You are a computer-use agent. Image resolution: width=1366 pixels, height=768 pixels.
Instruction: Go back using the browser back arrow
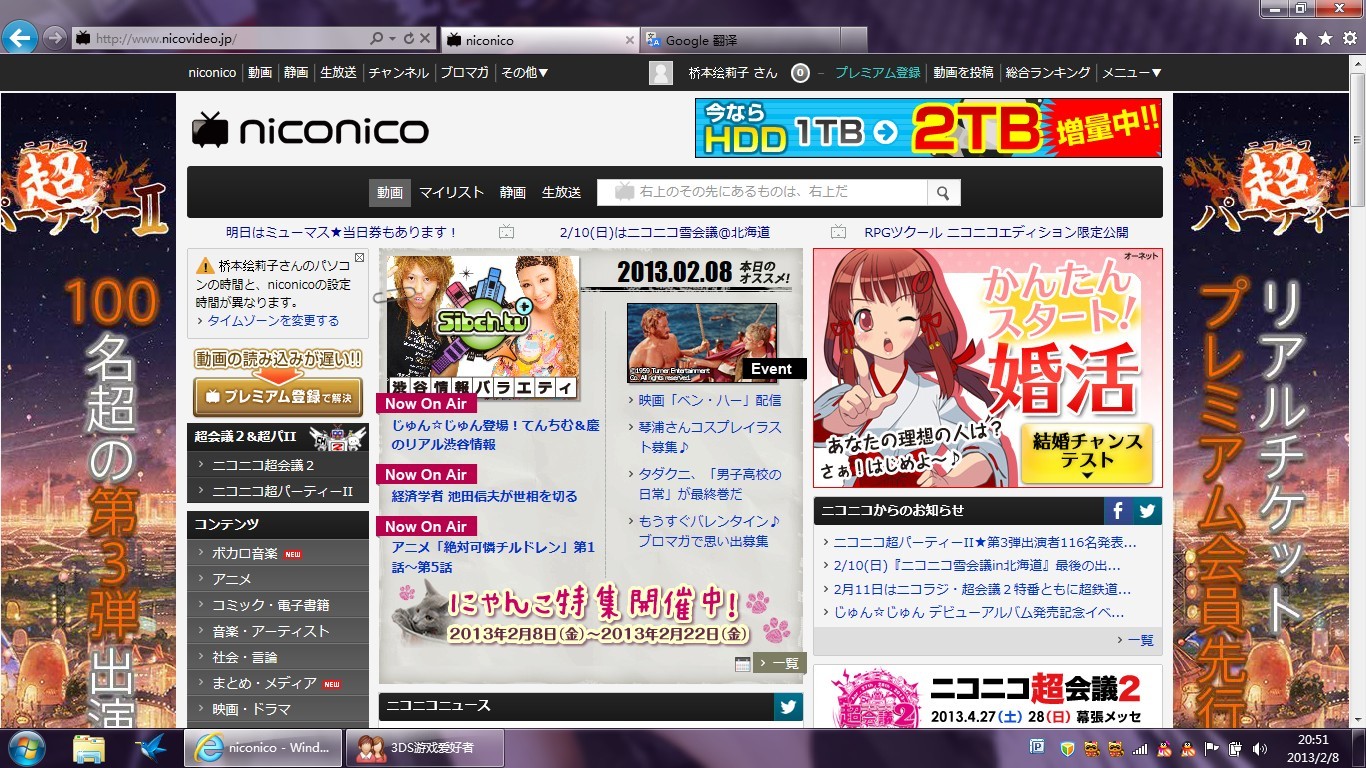[x=20, y=38]
